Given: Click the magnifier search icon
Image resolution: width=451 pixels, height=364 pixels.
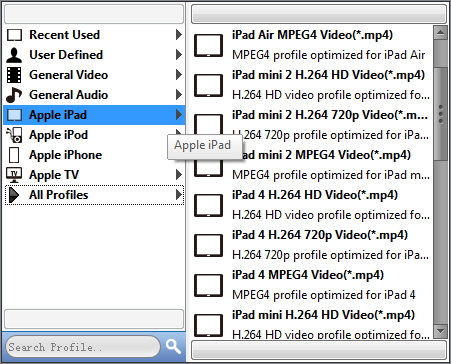Looking at the screenshot, I should point(173,347).
